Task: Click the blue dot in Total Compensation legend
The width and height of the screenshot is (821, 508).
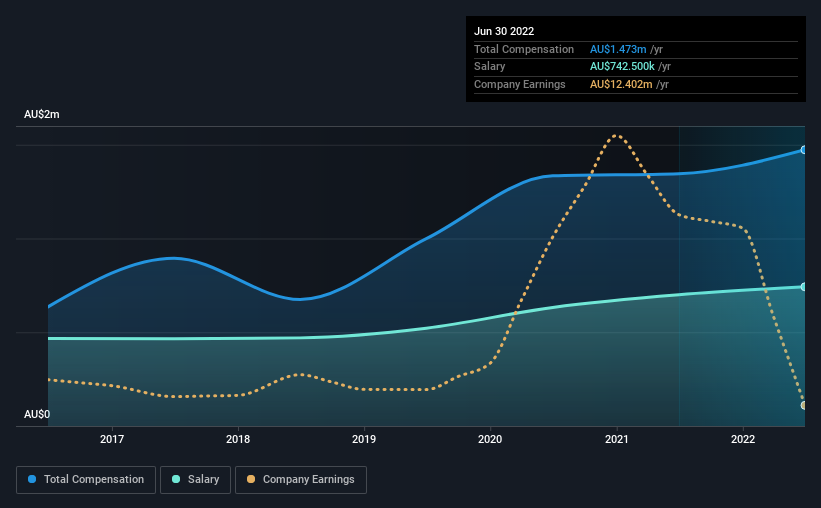Action: point(32,479)
